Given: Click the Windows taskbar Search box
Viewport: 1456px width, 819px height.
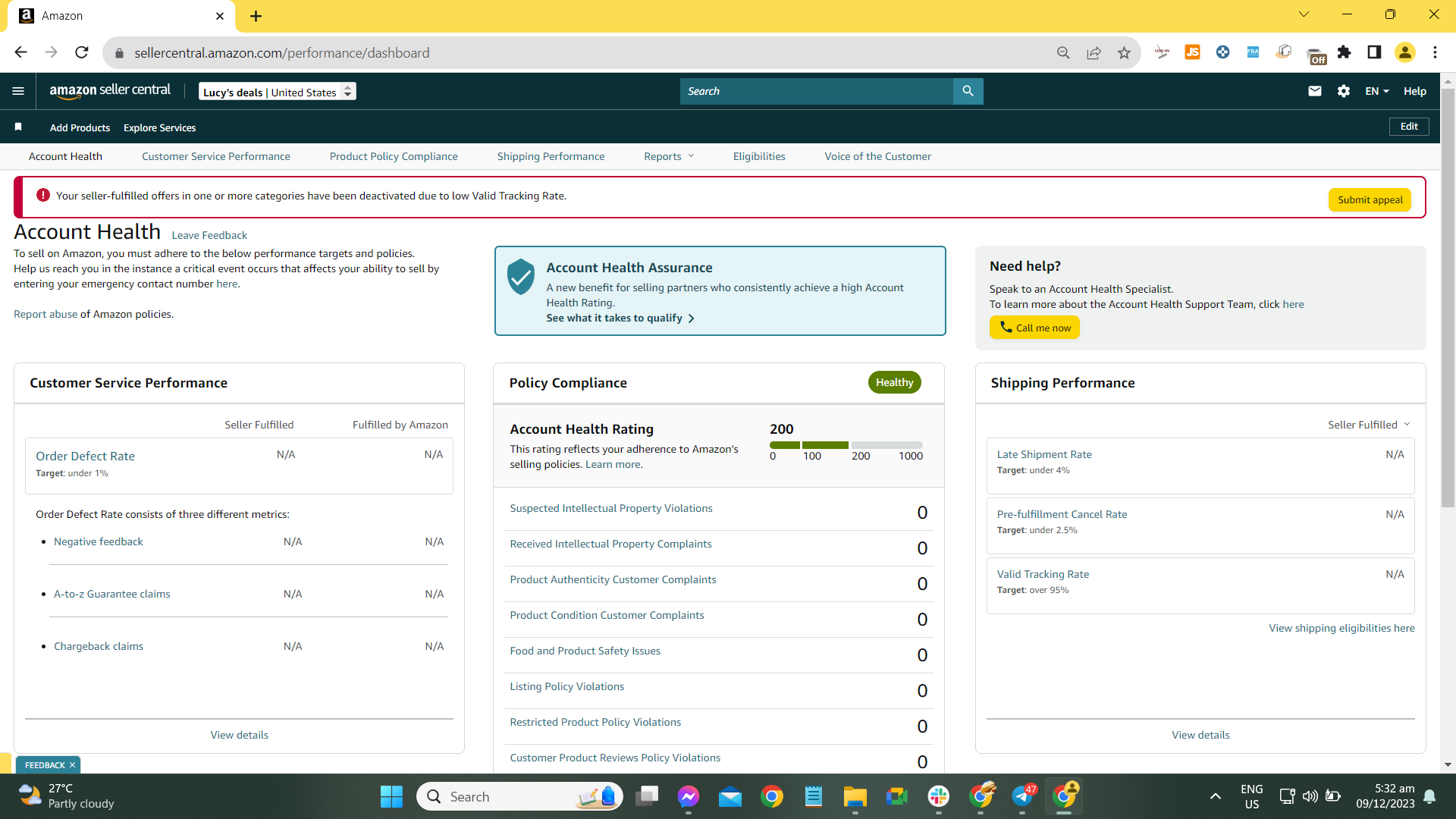Looking at the screenshot, I should [x=519, y=796].
